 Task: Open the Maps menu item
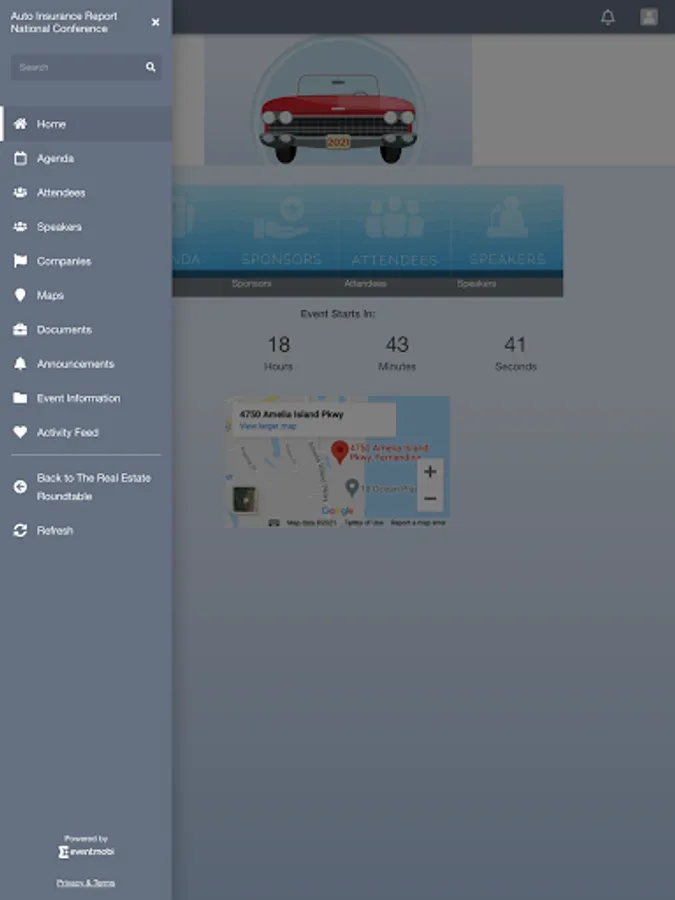(x=86, y=295)
